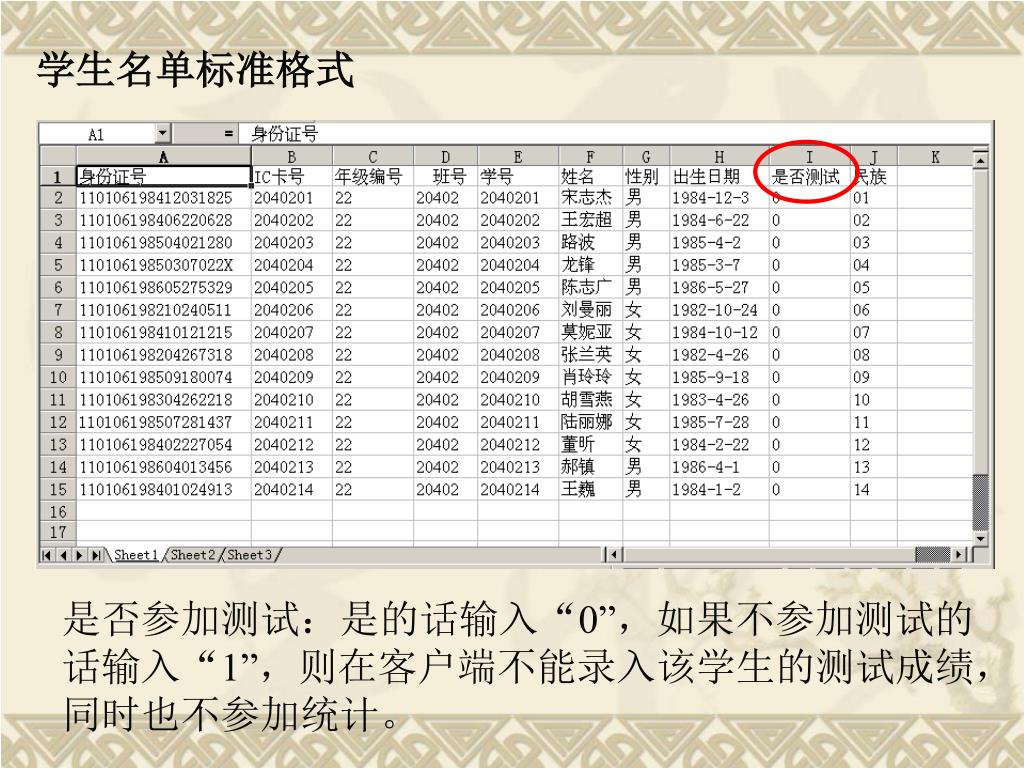Select column H header
1024x768 pixels.
click(x=719, y=157)
